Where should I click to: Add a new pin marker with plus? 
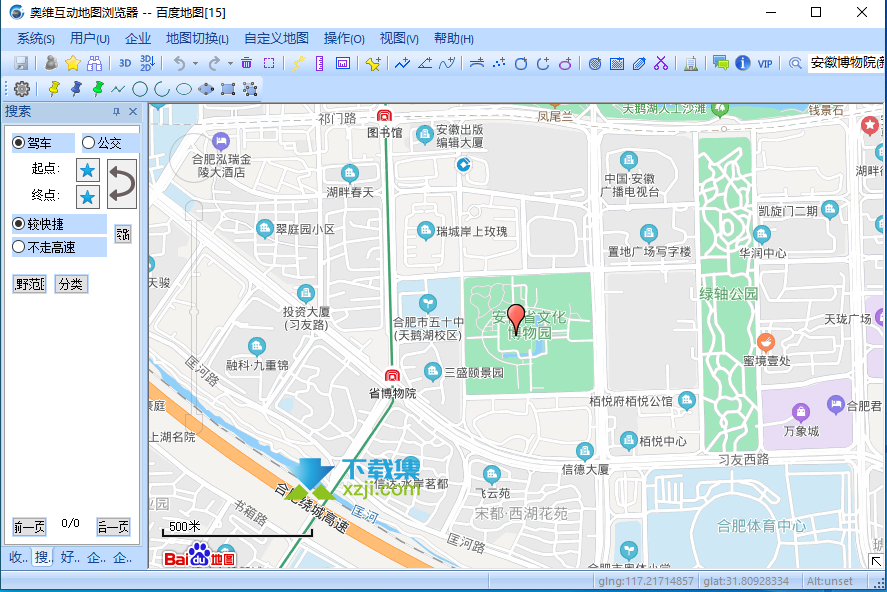[373, 63]
